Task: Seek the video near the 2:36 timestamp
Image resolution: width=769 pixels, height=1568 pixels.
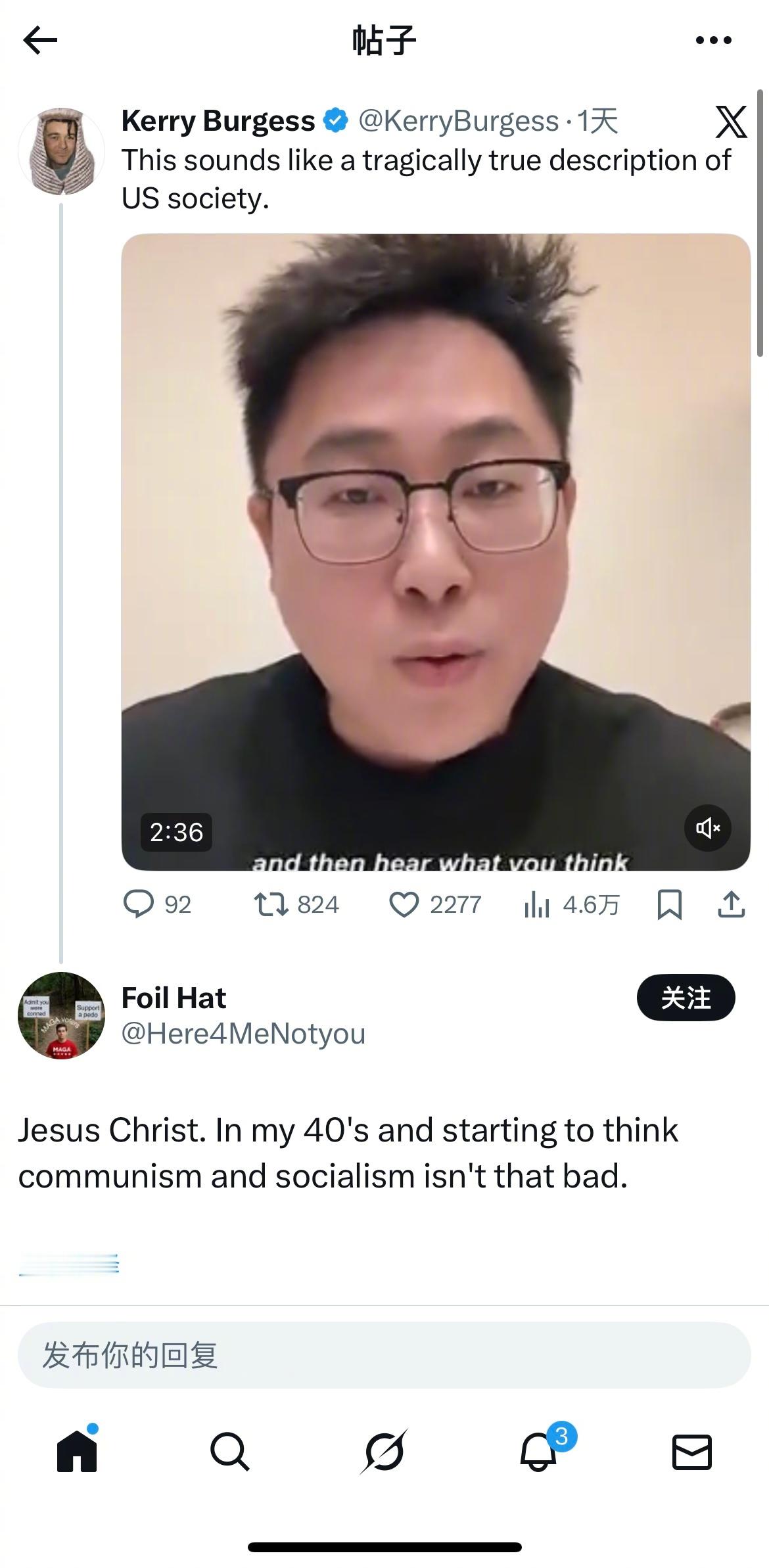Action: (x=177, y=832)
